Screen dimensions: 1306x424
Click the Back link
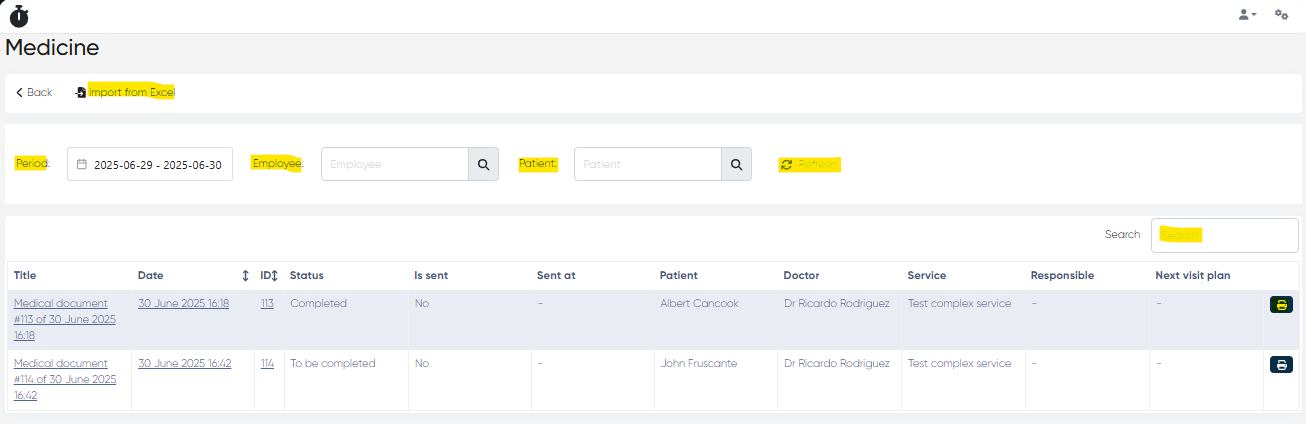pyautogui.click(x=34, y=92)
